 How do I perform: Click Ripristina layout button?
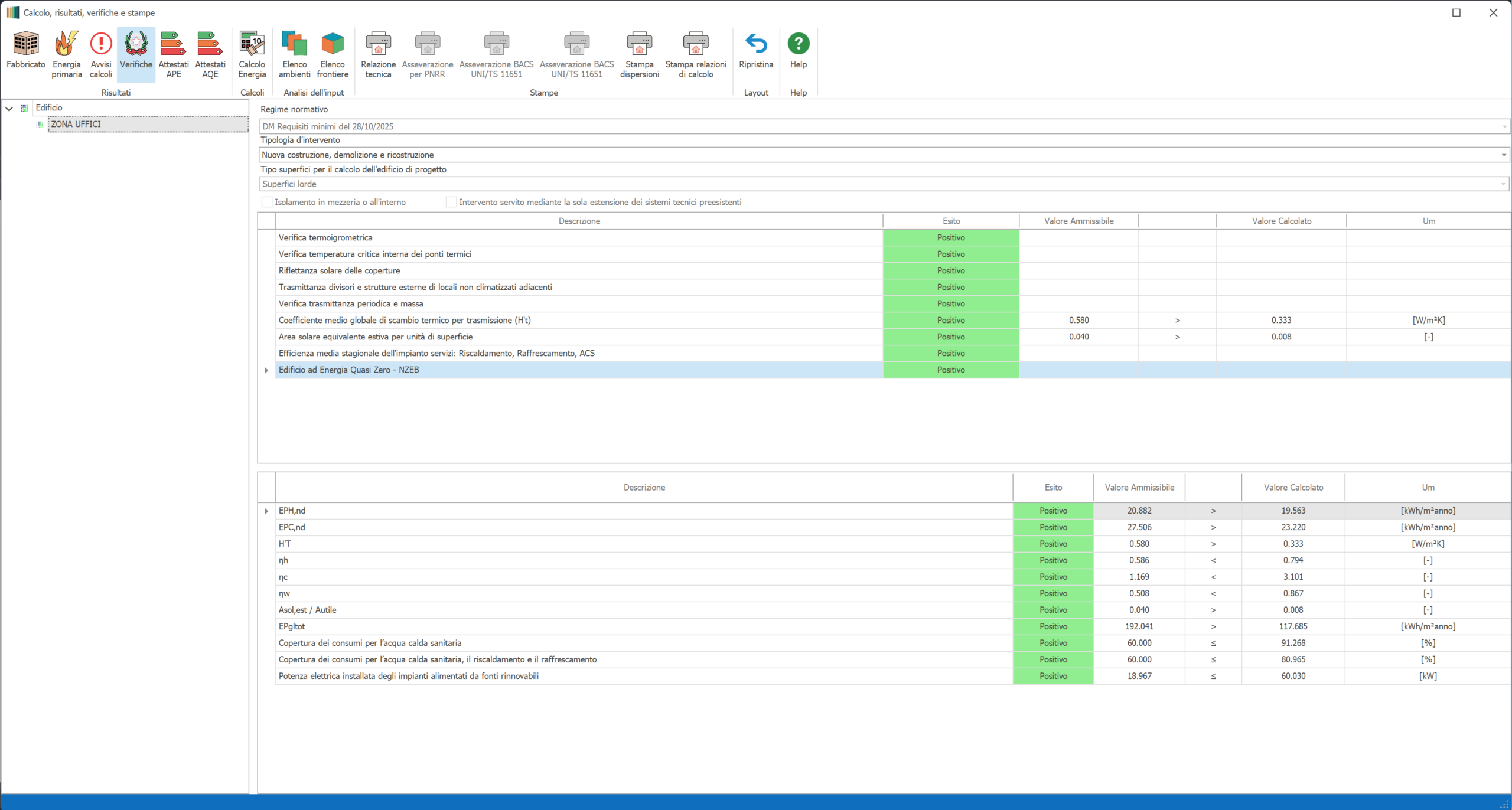pos(756,50)
